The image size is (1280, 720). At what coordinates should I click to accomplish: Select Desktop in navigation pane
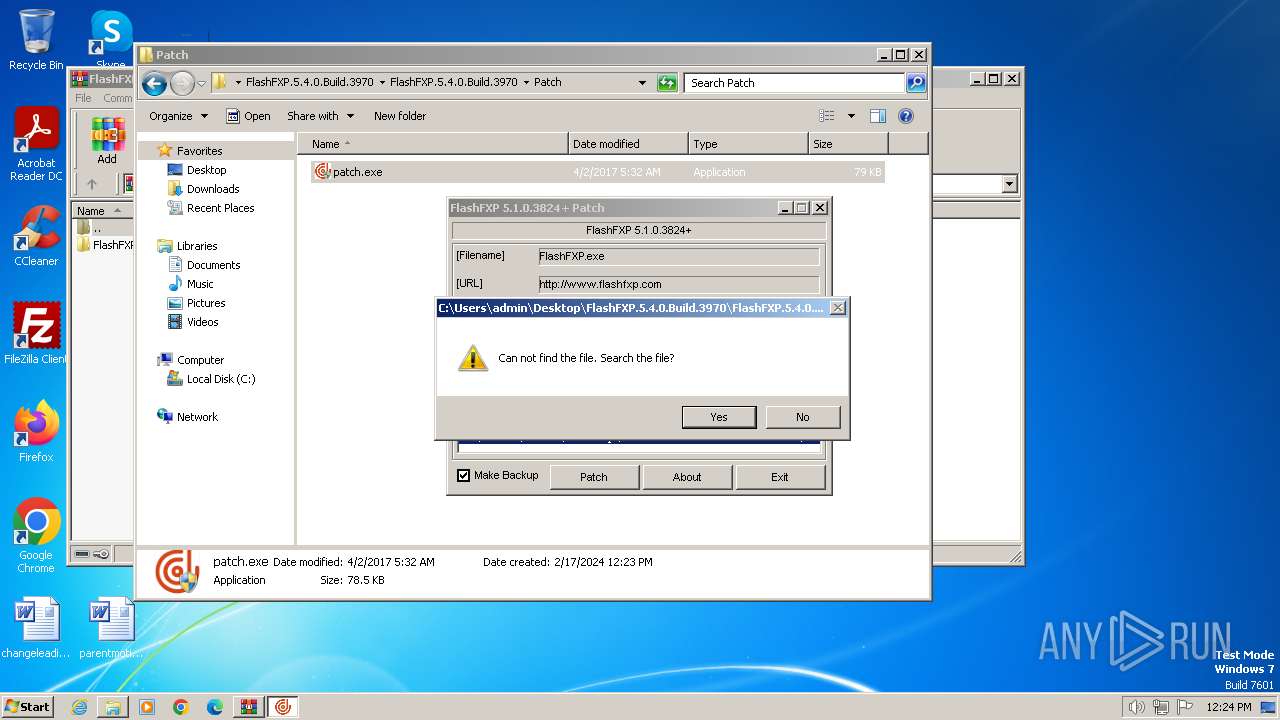click(206, 170)
